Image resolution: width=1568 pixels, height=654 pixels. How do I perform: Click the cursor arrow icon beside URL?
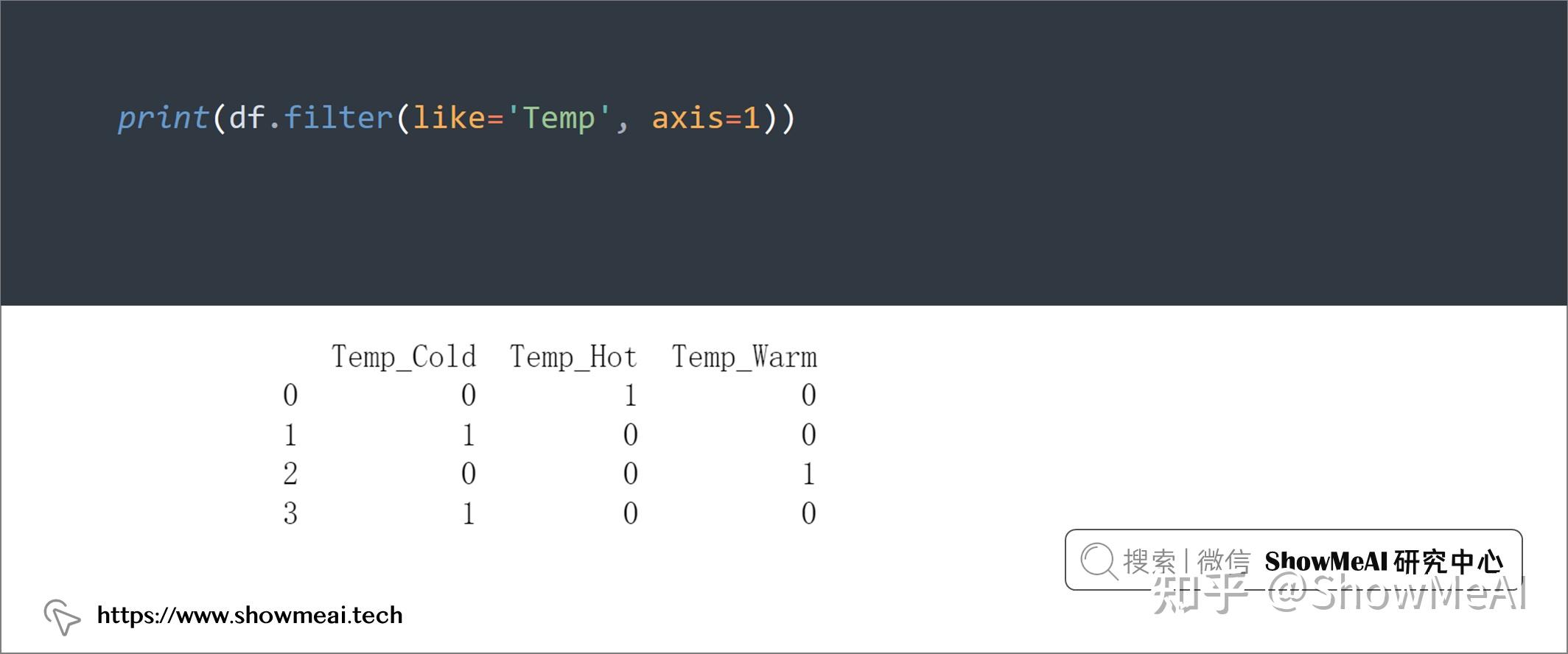point(62,616)
